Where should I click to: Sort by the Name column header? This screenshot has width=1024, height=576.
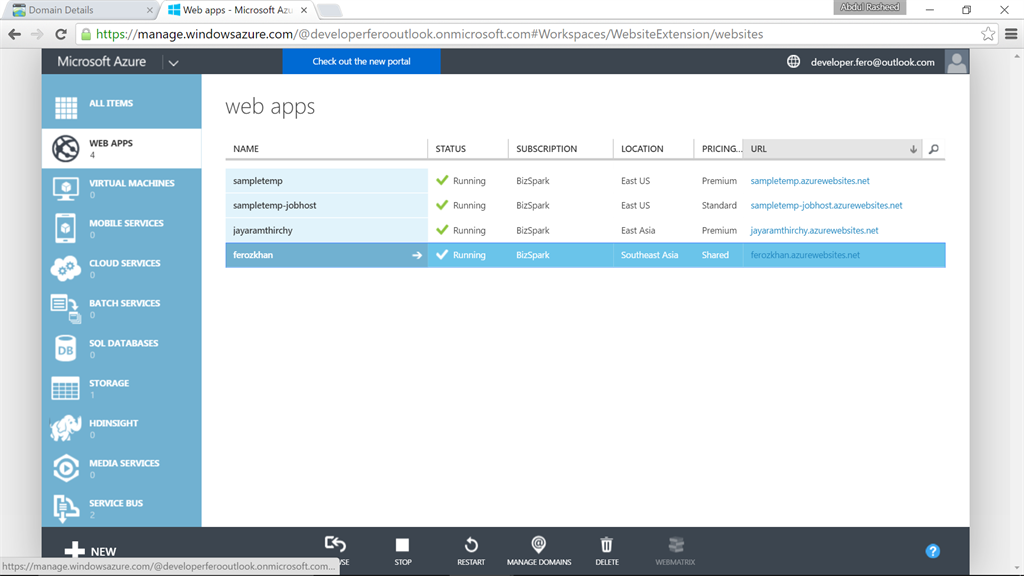326,149
